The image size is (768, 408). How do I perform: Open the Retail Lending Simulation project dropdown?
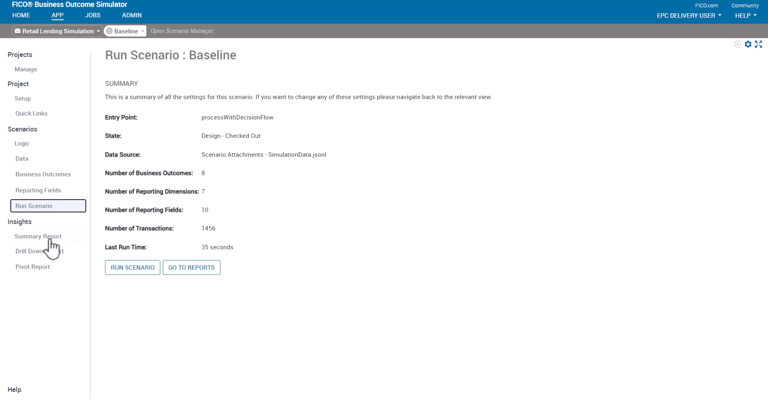[x=57, y=31]
